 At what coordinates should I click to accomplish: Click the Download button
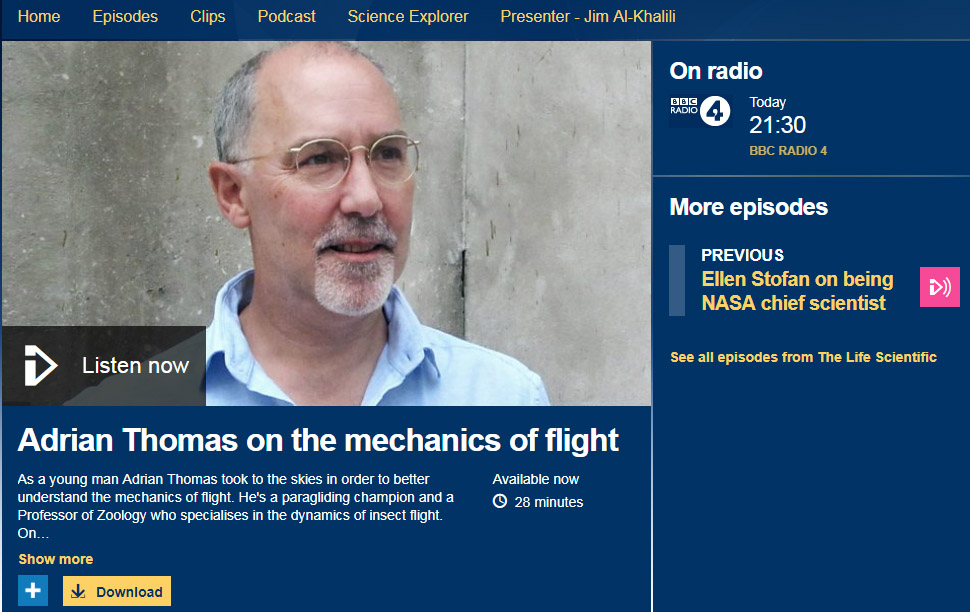(x=117, y=592)
